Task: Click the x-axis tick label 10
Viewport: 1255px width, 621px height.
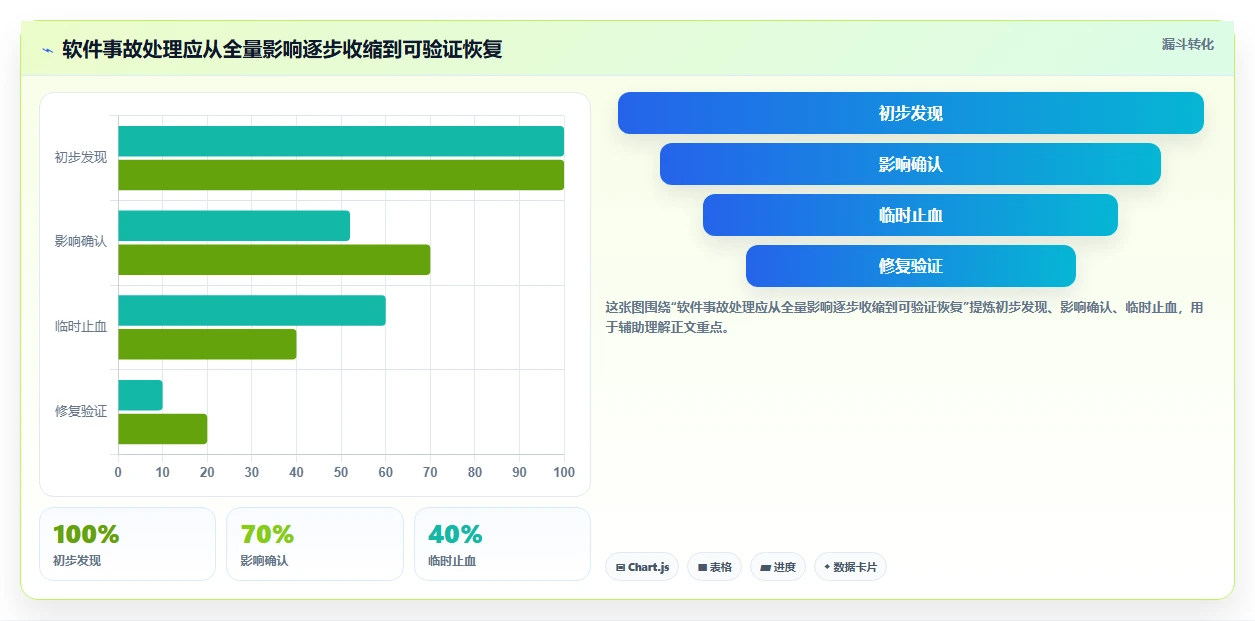Action: pyautogui.click(x=163, y=473)
